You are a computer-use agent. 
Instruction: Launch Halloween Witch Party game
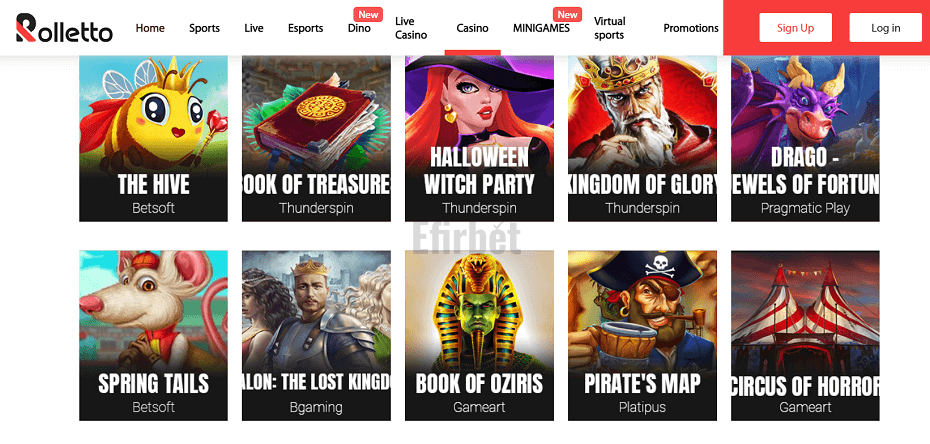point(479,139)
